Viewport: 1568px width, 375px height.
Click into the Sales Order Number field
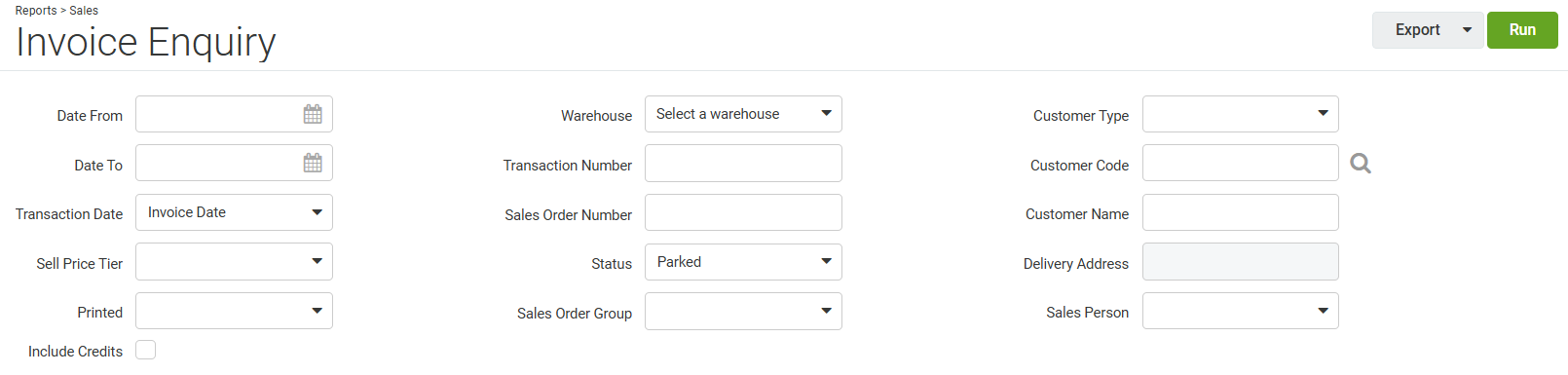(743, 212)
